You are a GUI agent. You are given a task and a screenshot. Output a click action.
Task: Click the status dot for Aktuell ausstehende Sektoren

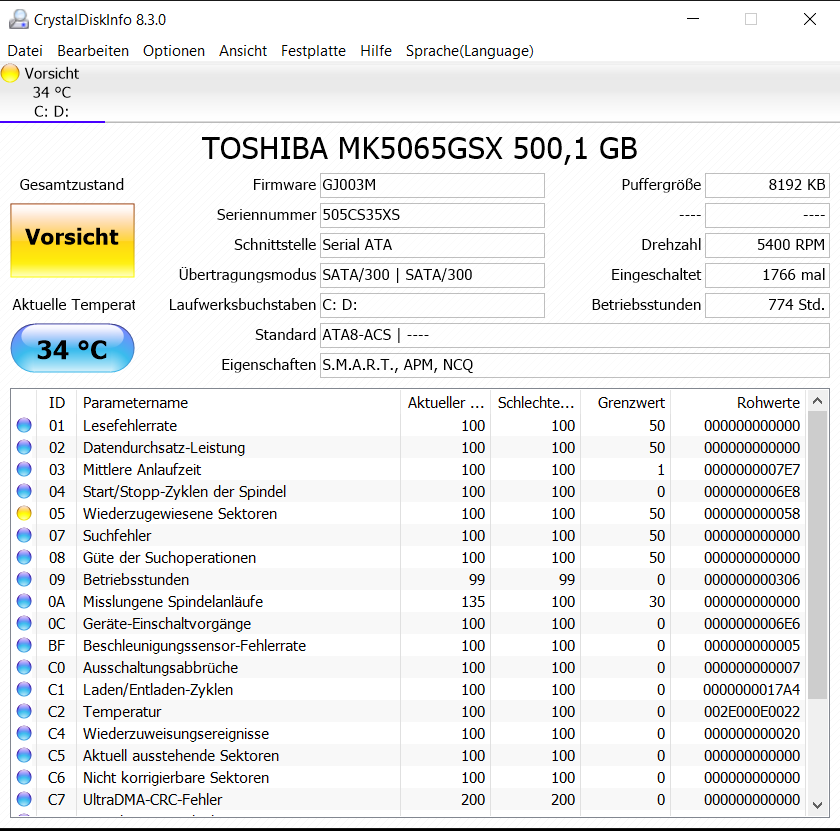(x=24, y=755)
